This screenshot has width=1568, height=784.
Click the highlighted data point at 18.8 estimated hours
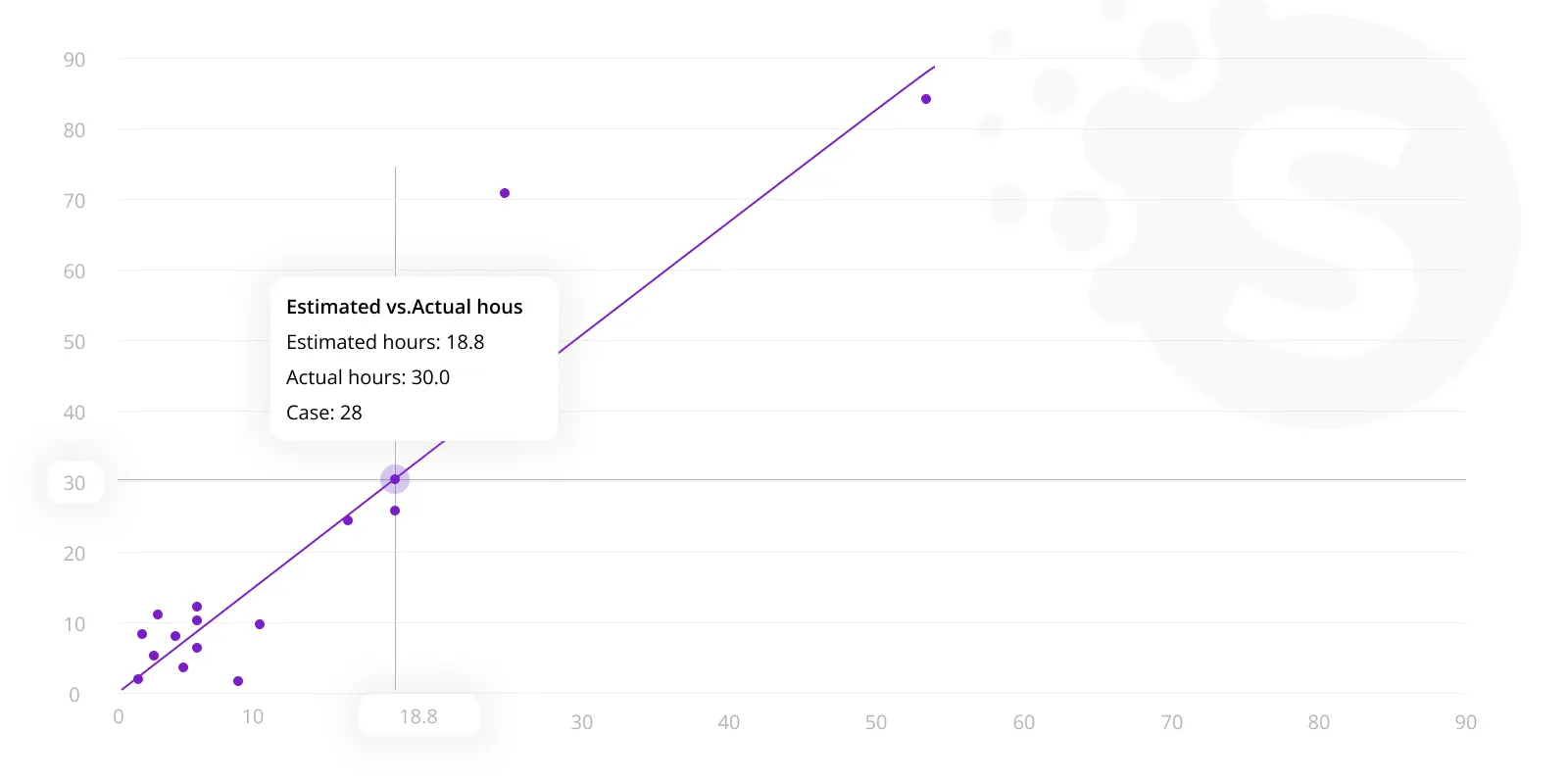click(x=395, y=479)
